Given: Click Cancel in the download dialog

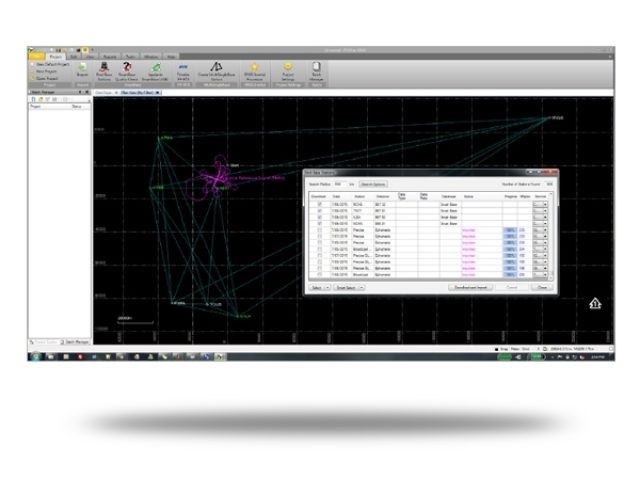Looking at the screenshot, I should (x=511, y=288).
